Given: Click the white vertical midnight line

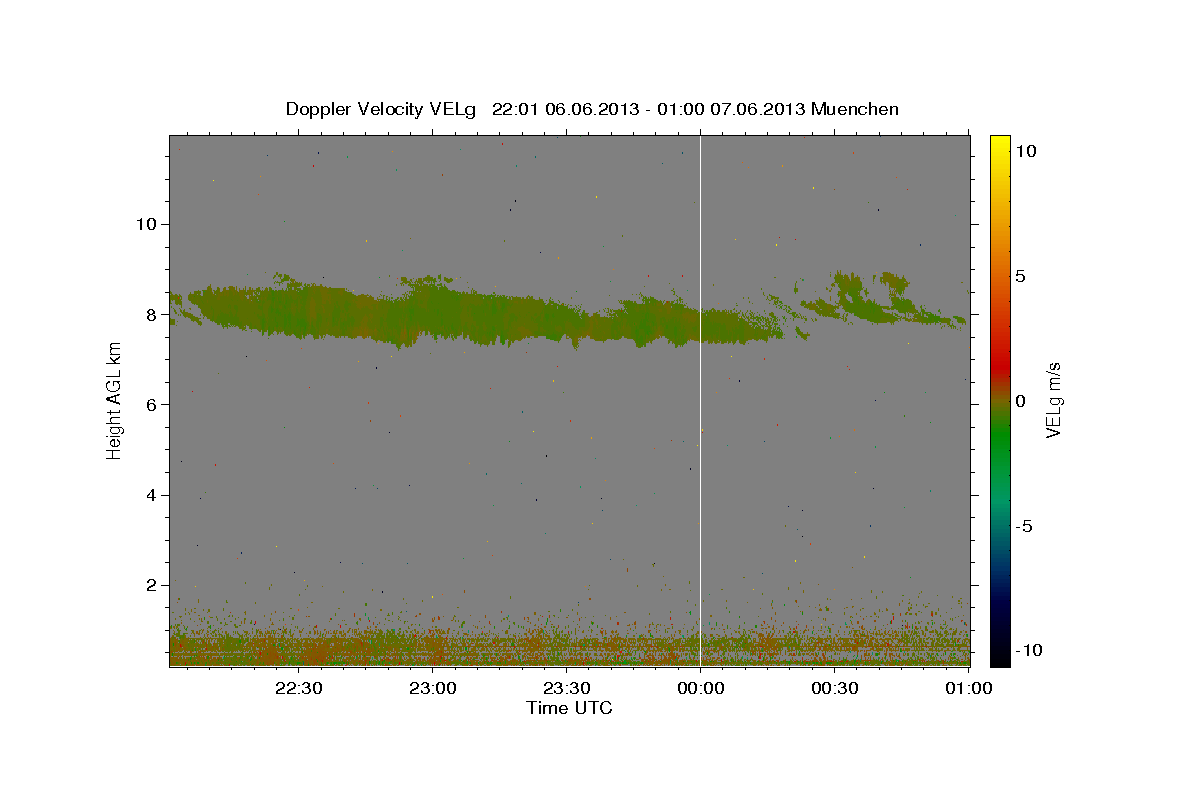Looking at the screenshot, I should click(x=700, y=400).
